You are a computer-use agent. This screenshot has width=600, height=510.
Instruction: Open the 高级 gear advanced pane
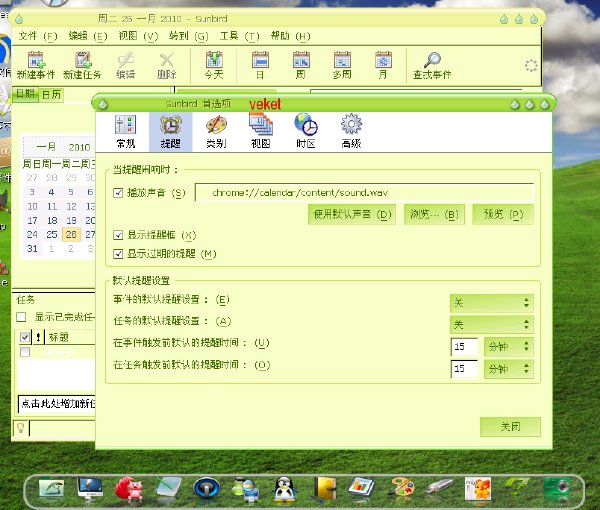pos(351,131)
